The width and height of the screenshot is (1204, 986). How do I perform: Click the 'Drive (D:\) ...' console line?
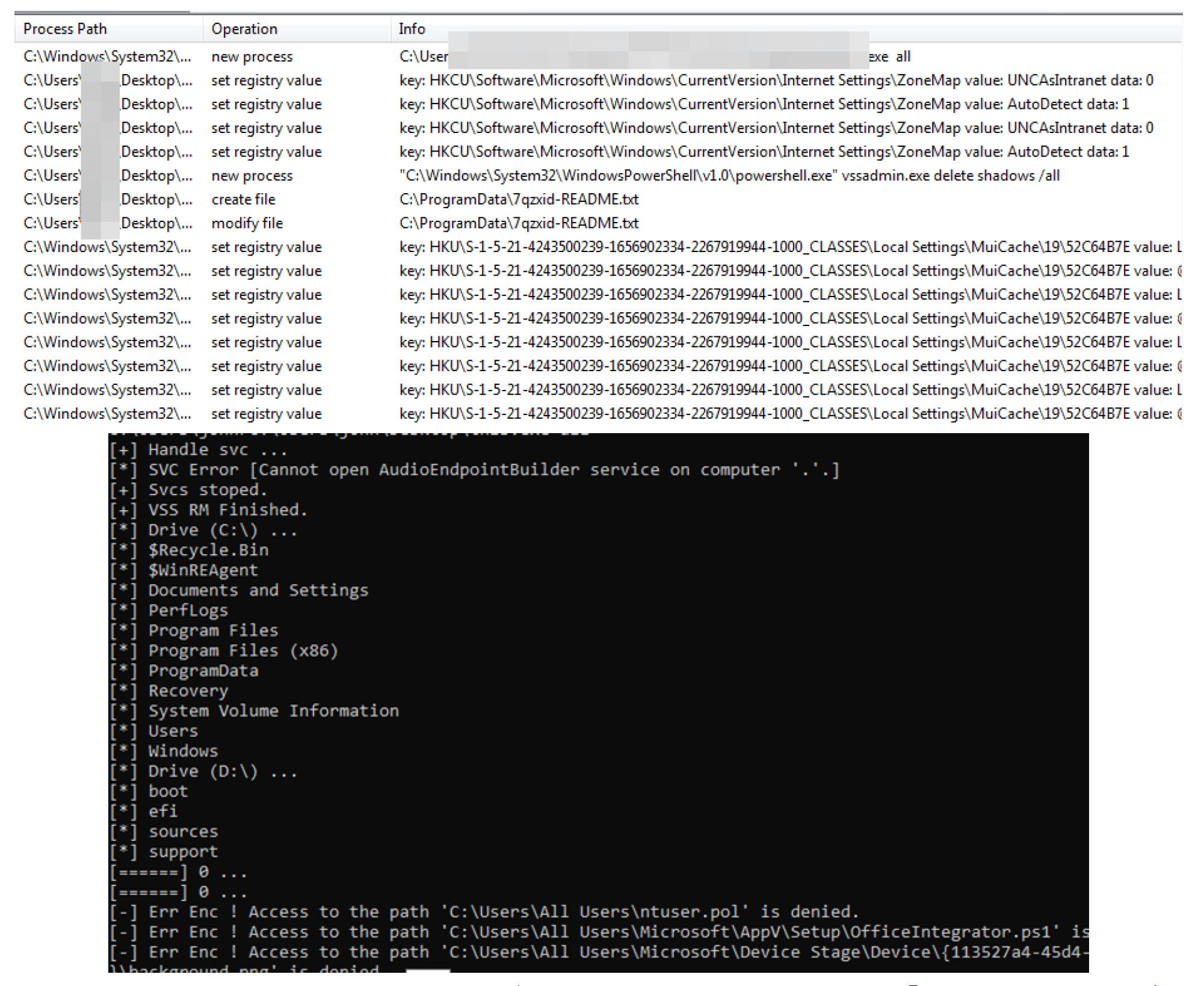203,771
